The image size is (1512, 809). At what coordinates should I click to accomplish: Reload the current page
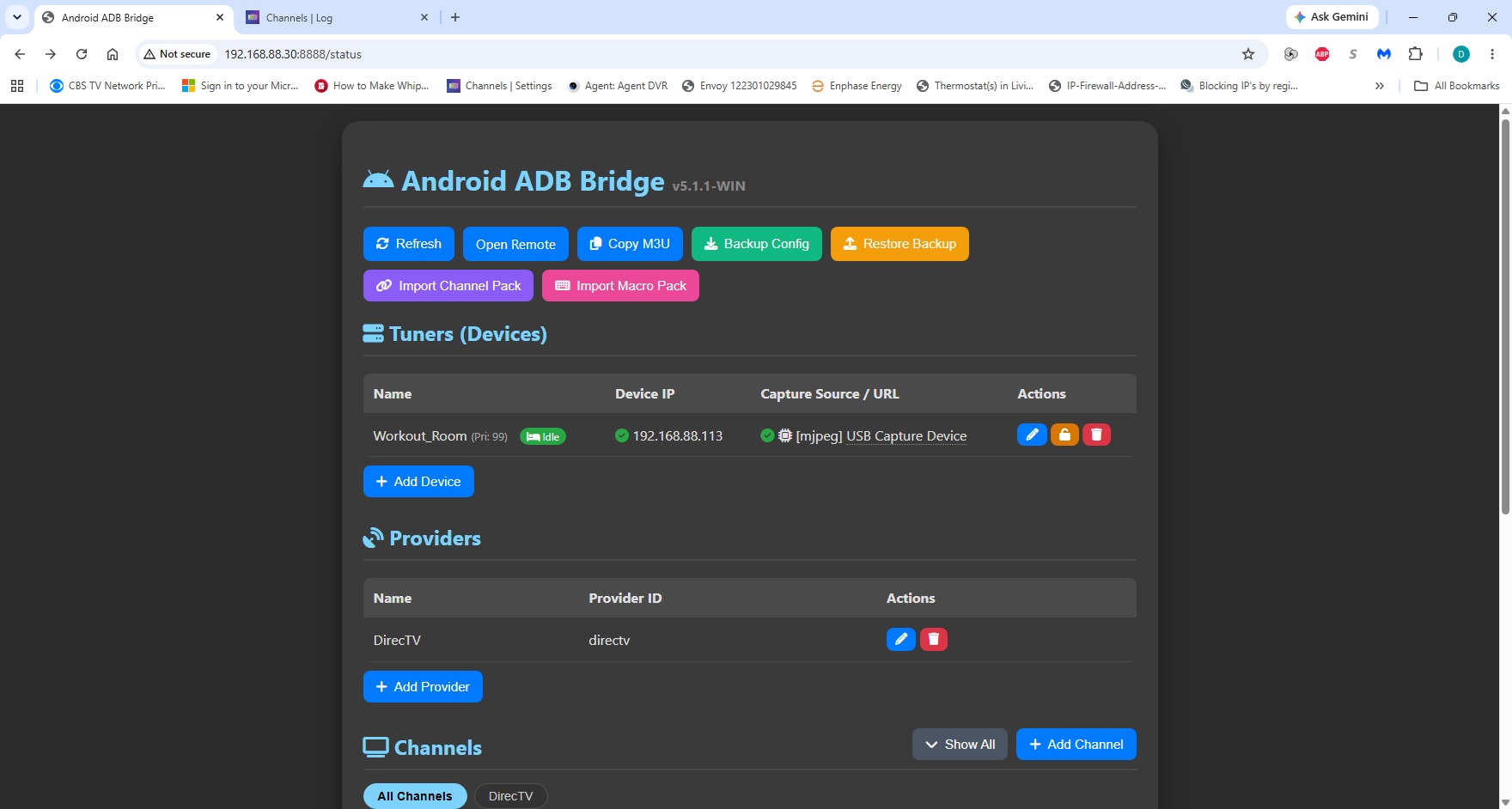(x=82, y=54)
